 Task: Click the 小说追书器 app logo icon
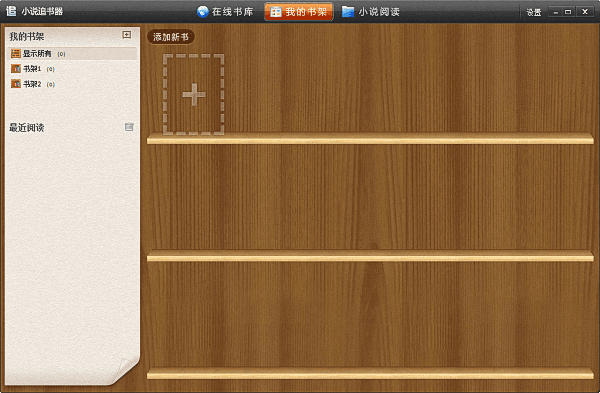click(11, 11)
